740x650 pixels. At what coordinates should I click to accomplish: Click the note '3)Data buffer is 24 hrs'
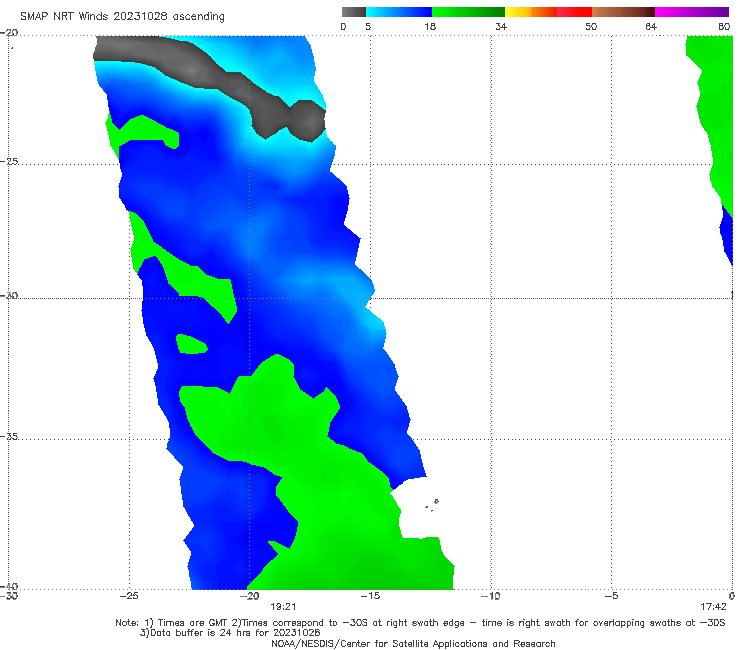coord(229,633)
